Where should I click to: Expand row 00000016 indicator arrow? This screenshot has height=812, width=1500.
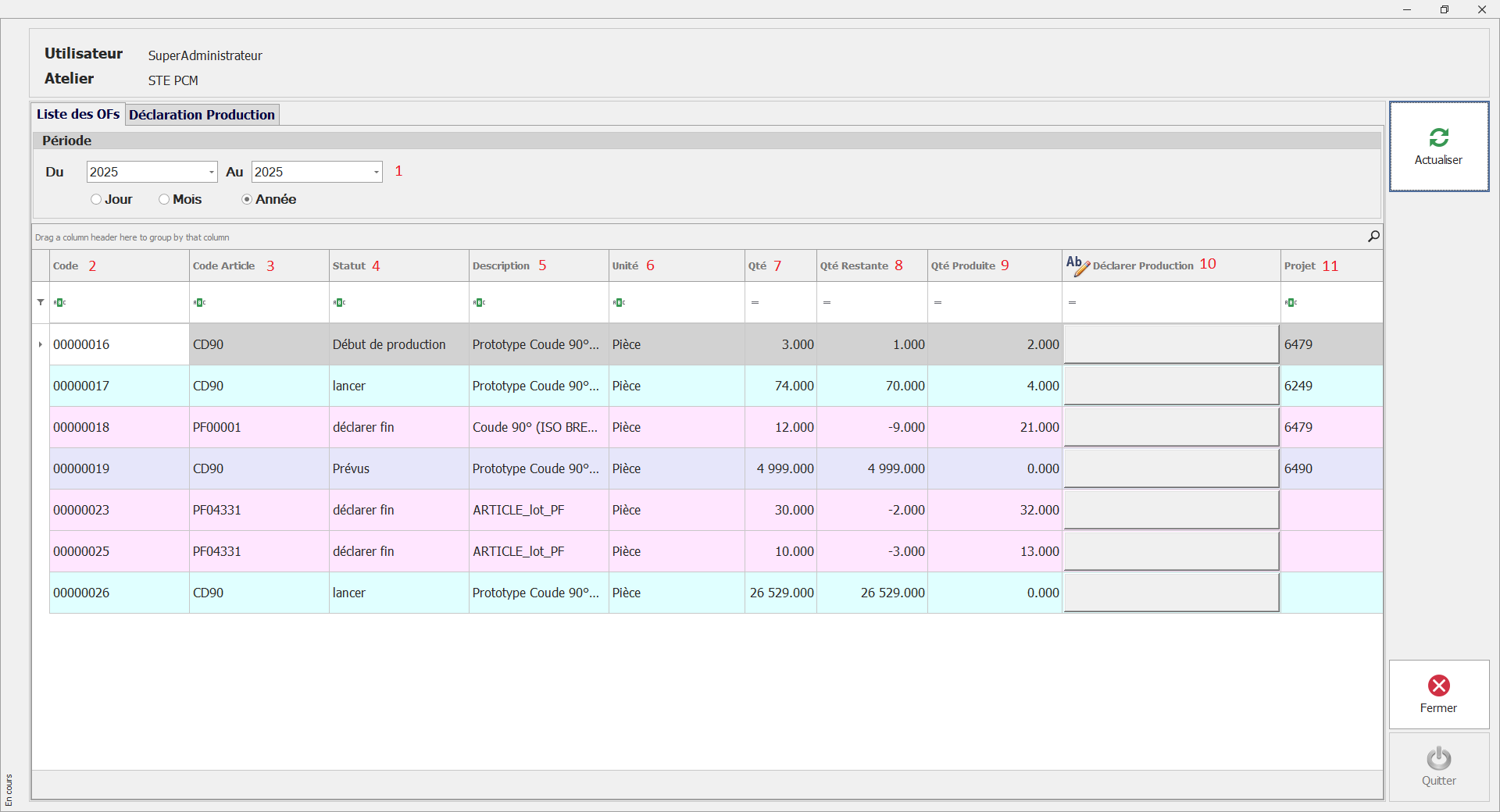[41, 344]
